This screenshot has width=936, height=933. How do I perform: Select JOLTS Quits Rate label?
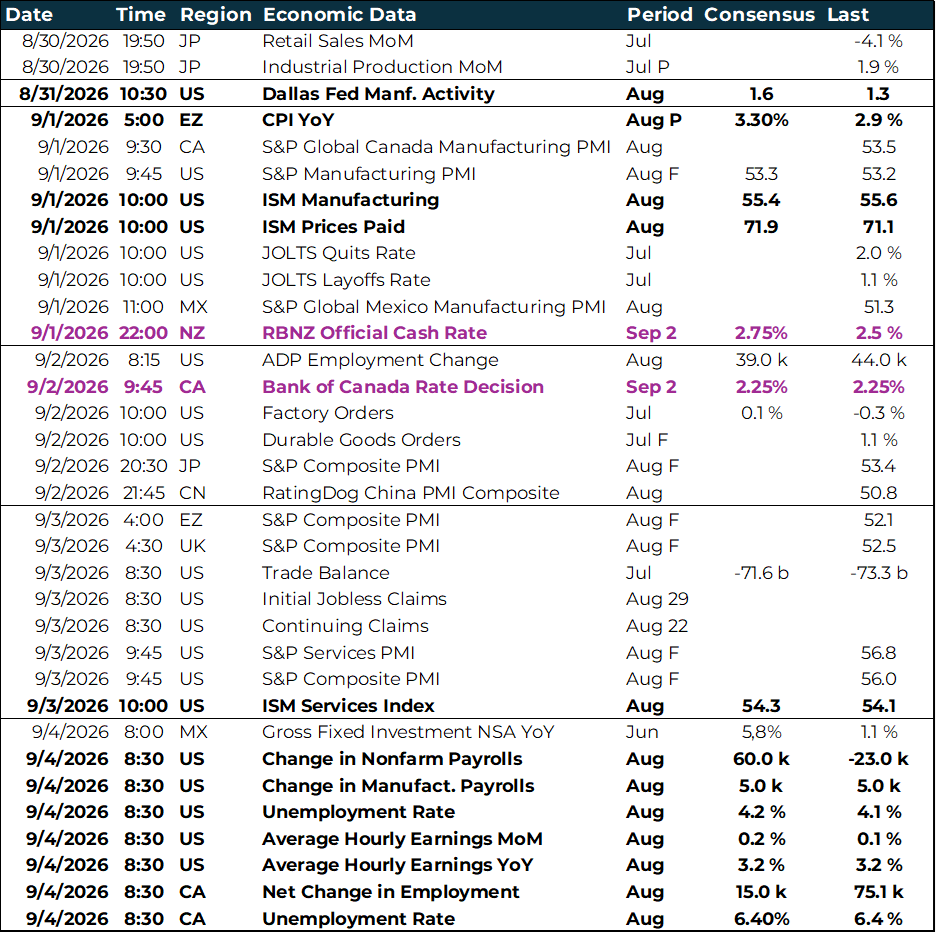(338, 253)
